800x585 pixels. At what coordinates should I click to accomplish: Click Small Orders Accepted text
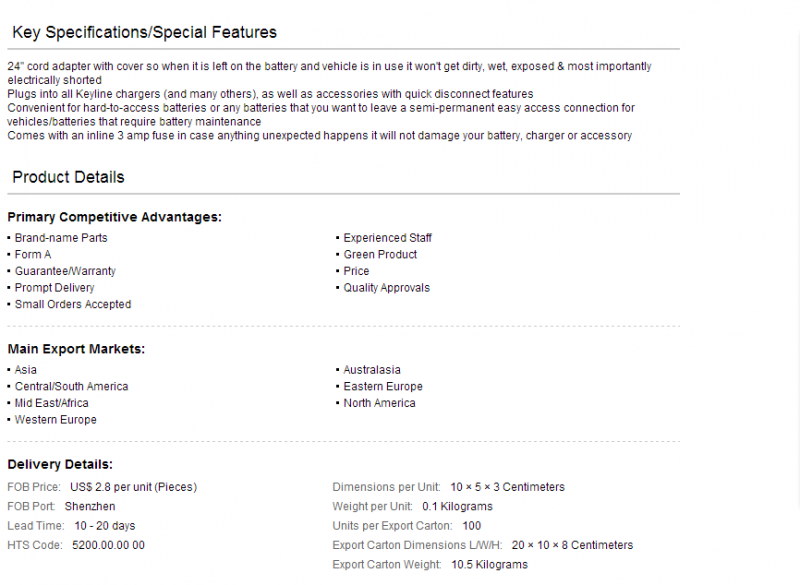pyautogui.click(x=73, y=304)
